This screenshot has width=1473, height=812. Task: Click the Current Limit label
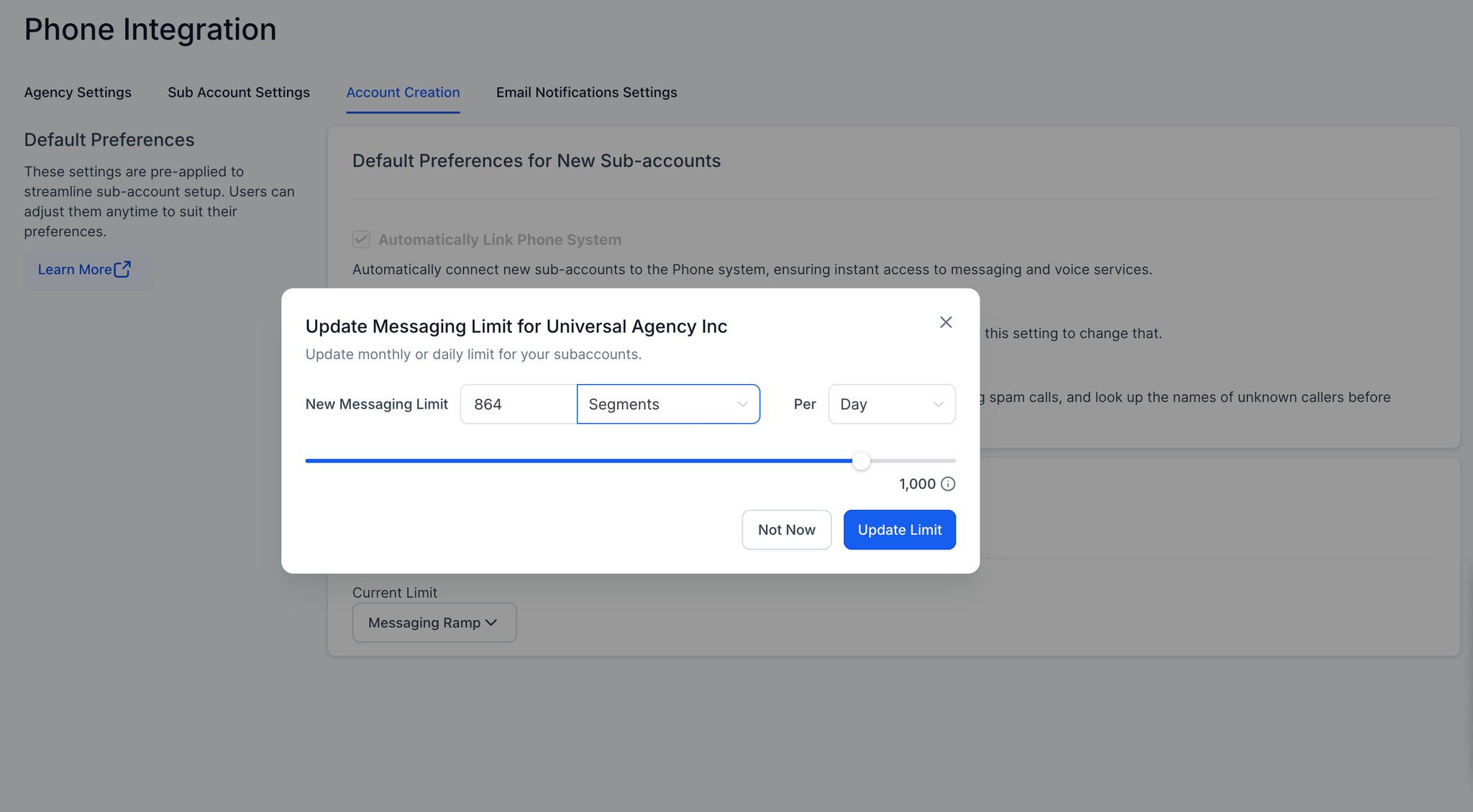395,593
